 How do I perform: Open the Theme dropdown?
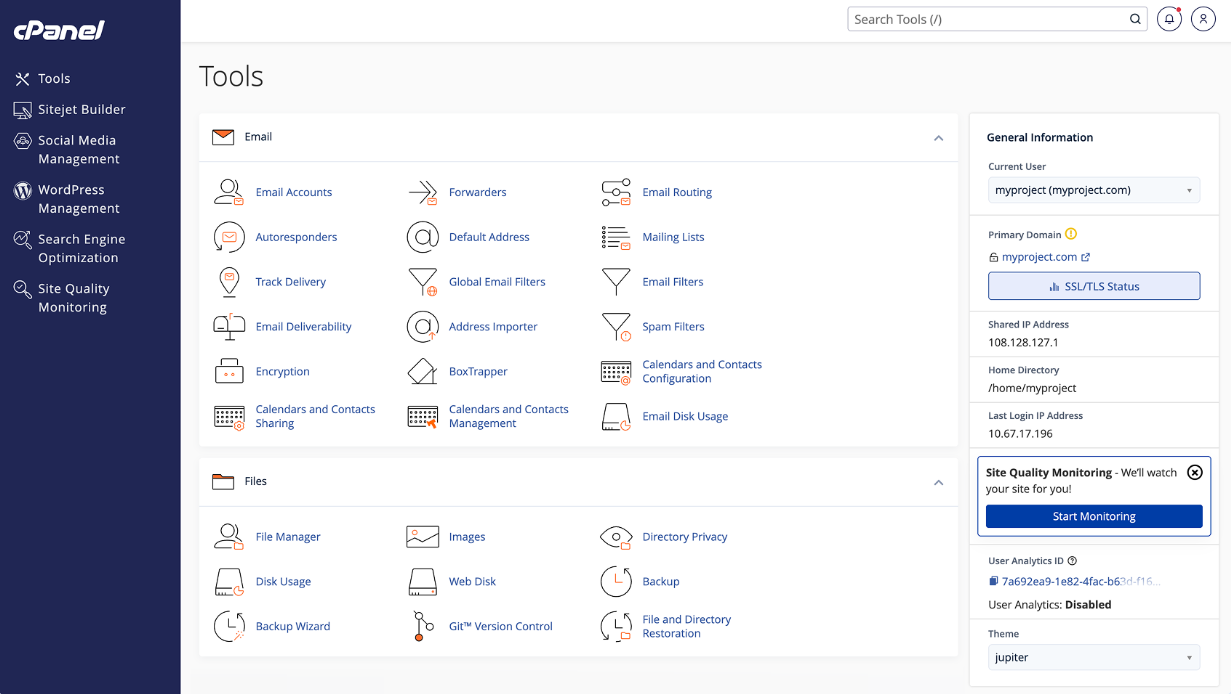1094,657
